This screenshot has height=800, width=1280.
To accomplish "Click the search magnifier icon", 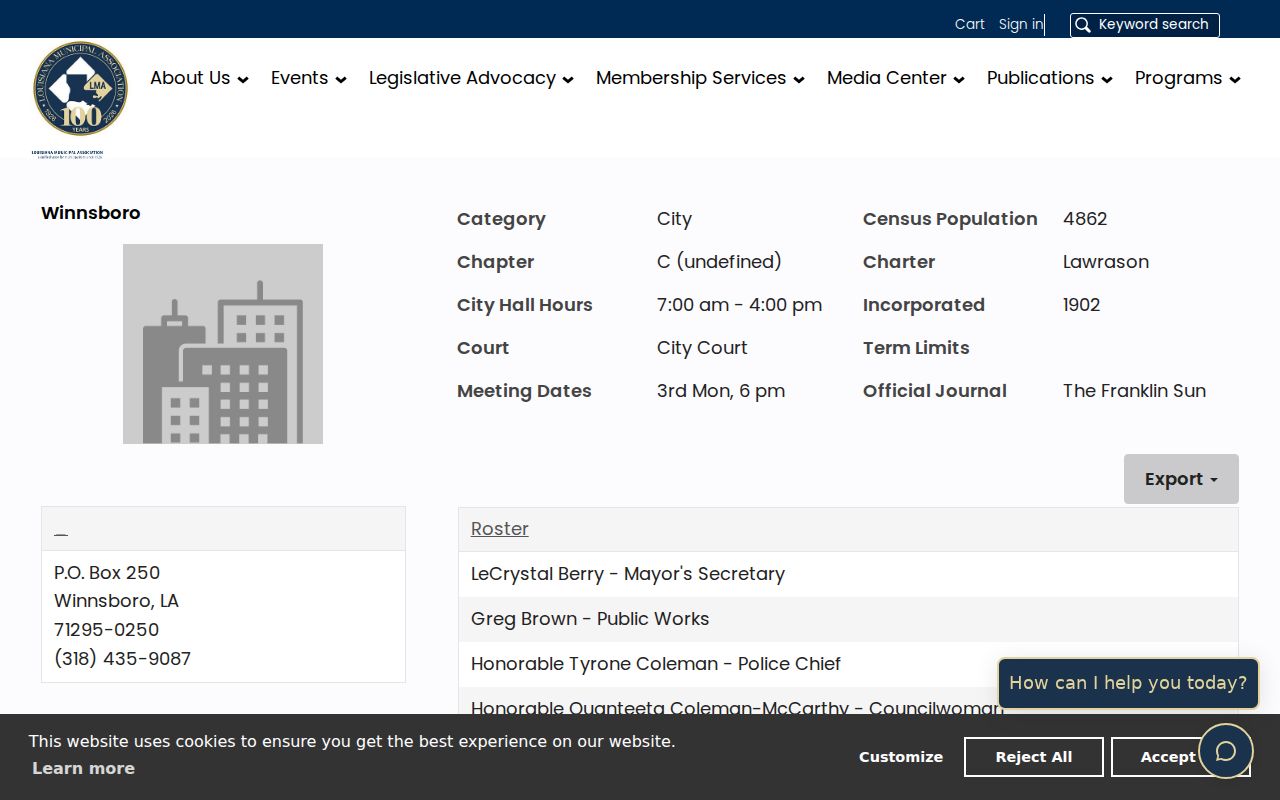I will coord(1083,25).
